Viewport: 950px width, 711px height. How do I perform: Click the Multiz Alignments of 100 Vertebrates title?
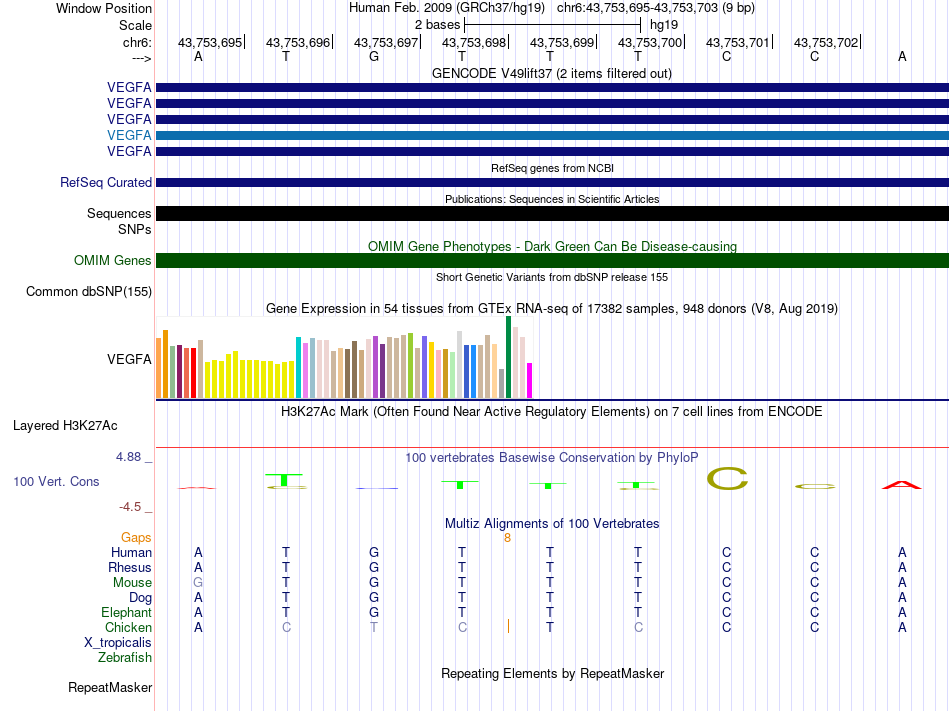(x=552, y=523)
